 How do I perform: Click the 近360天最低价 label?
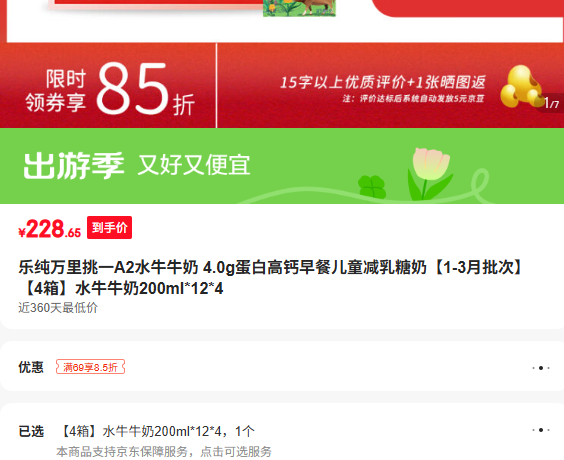58,308
